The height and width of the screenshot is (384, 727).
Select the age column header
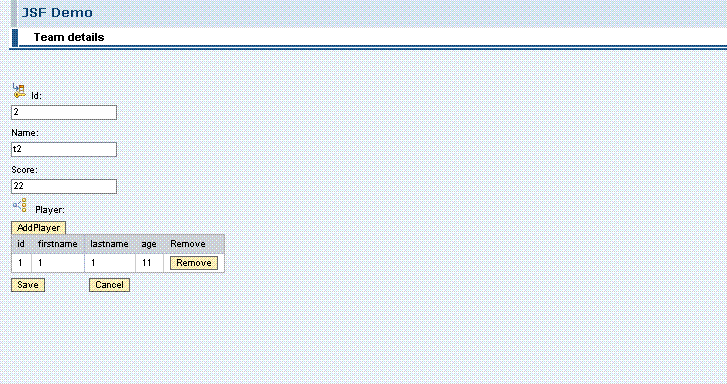pos(149,244)
